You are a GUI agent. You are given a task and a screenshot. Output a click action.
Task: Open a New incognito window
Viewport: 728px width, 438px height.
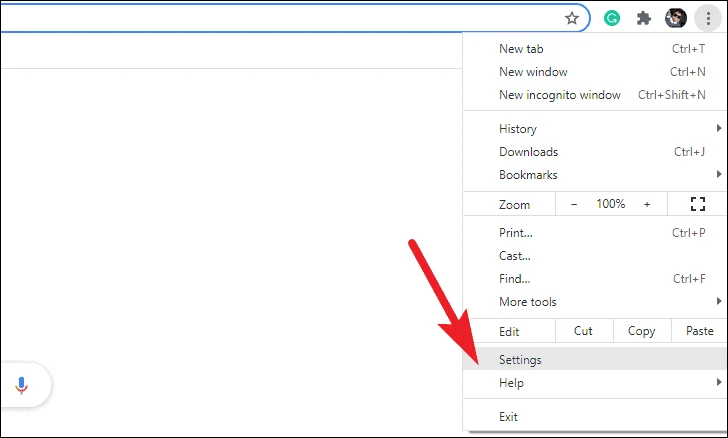click(x=595, y=95)
